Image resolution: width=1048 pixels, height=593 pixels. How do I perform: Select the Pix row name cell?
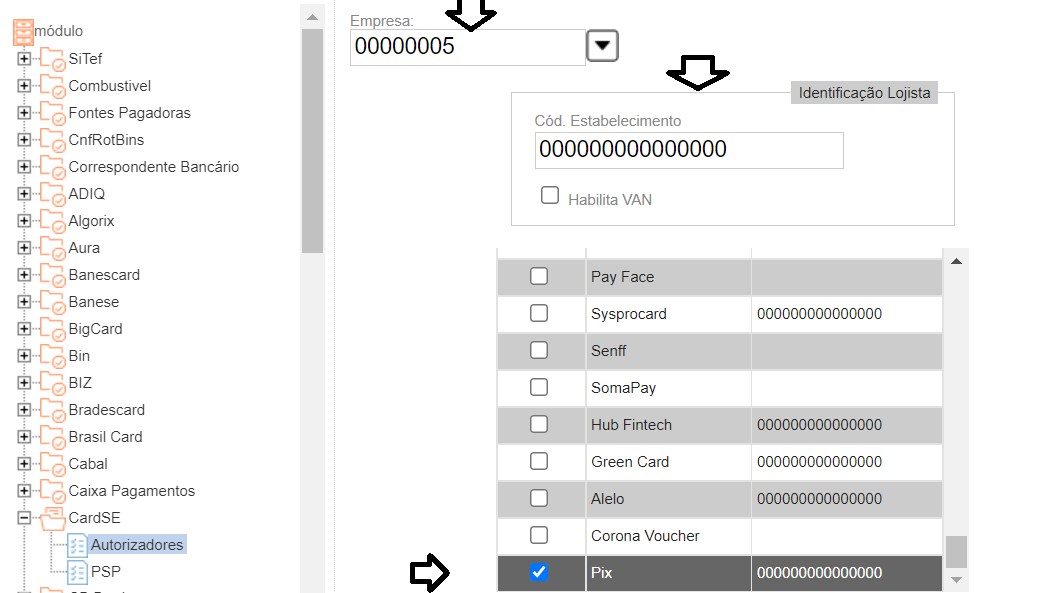[668, 573]
